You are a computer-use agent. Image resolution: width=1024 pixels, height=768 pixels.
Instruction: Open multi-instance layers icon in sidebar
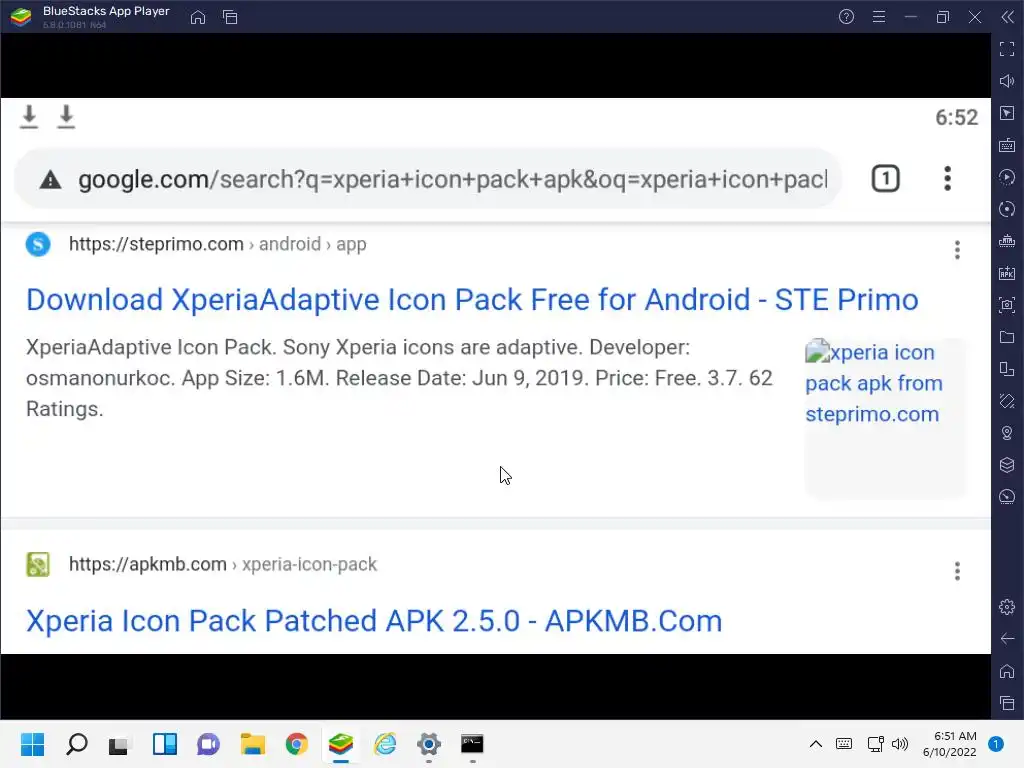1007,465
